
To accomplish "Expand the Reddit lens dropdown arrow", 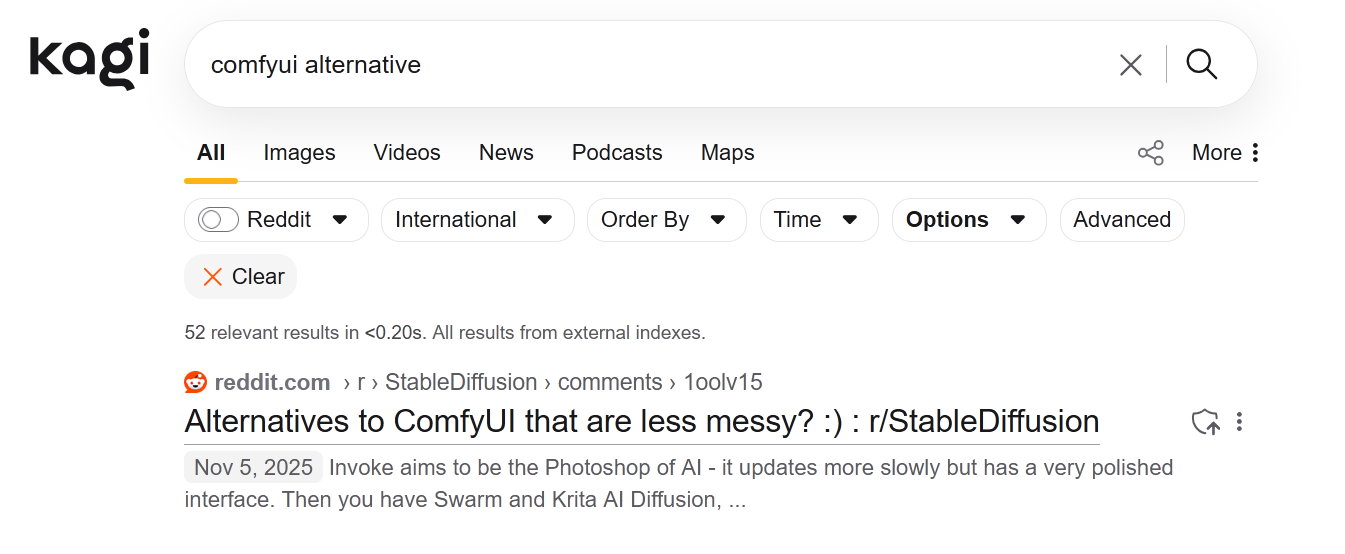I will [x=340, y=220].
